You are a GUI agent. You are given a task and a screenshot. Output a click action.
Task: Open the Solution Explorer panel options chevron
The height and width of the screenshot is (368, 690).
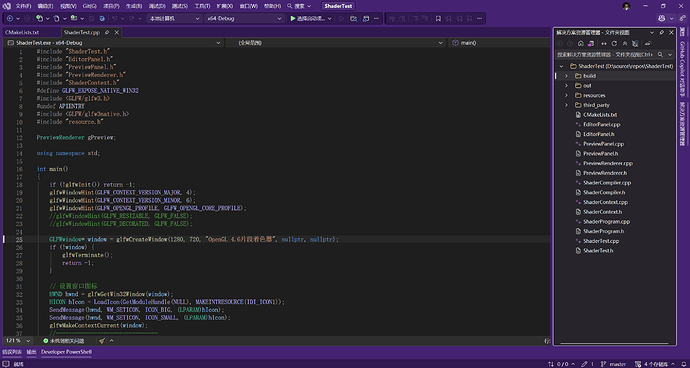(x=652, y=33)
